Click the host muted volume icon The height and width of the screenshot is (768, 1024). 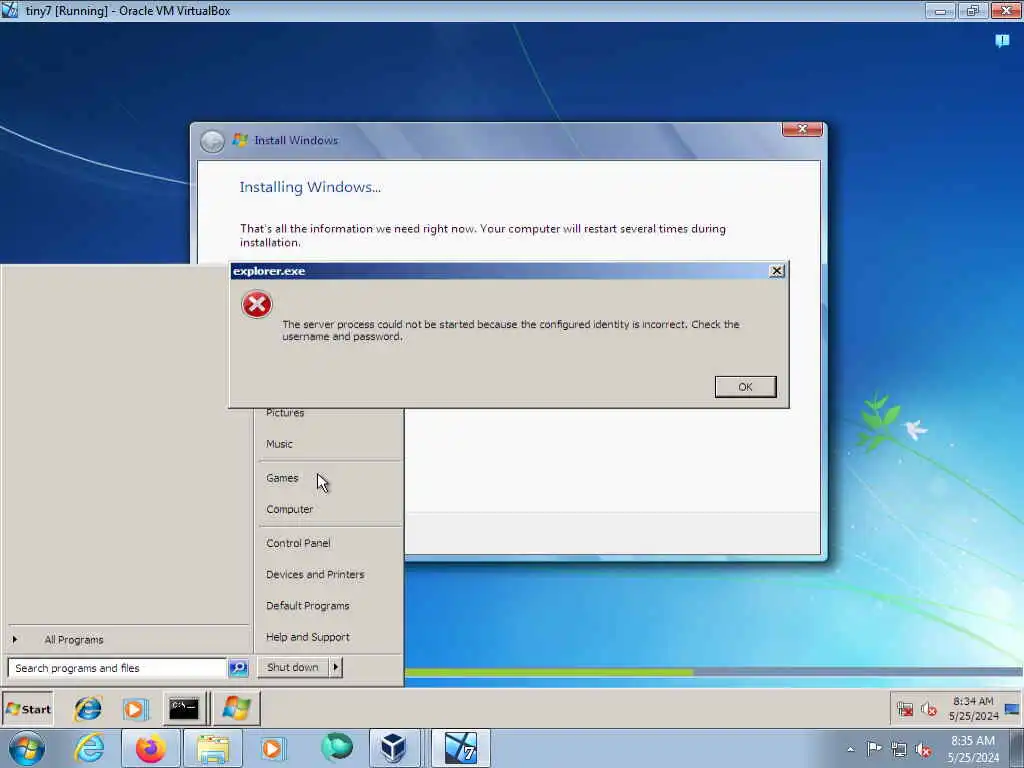click(x=923, y=749)
